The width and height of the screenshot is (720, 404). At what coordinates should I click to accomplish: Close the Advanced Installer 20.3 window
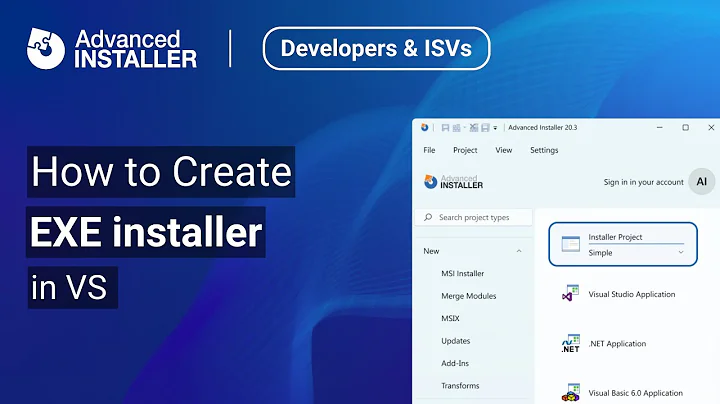(711, 128)
